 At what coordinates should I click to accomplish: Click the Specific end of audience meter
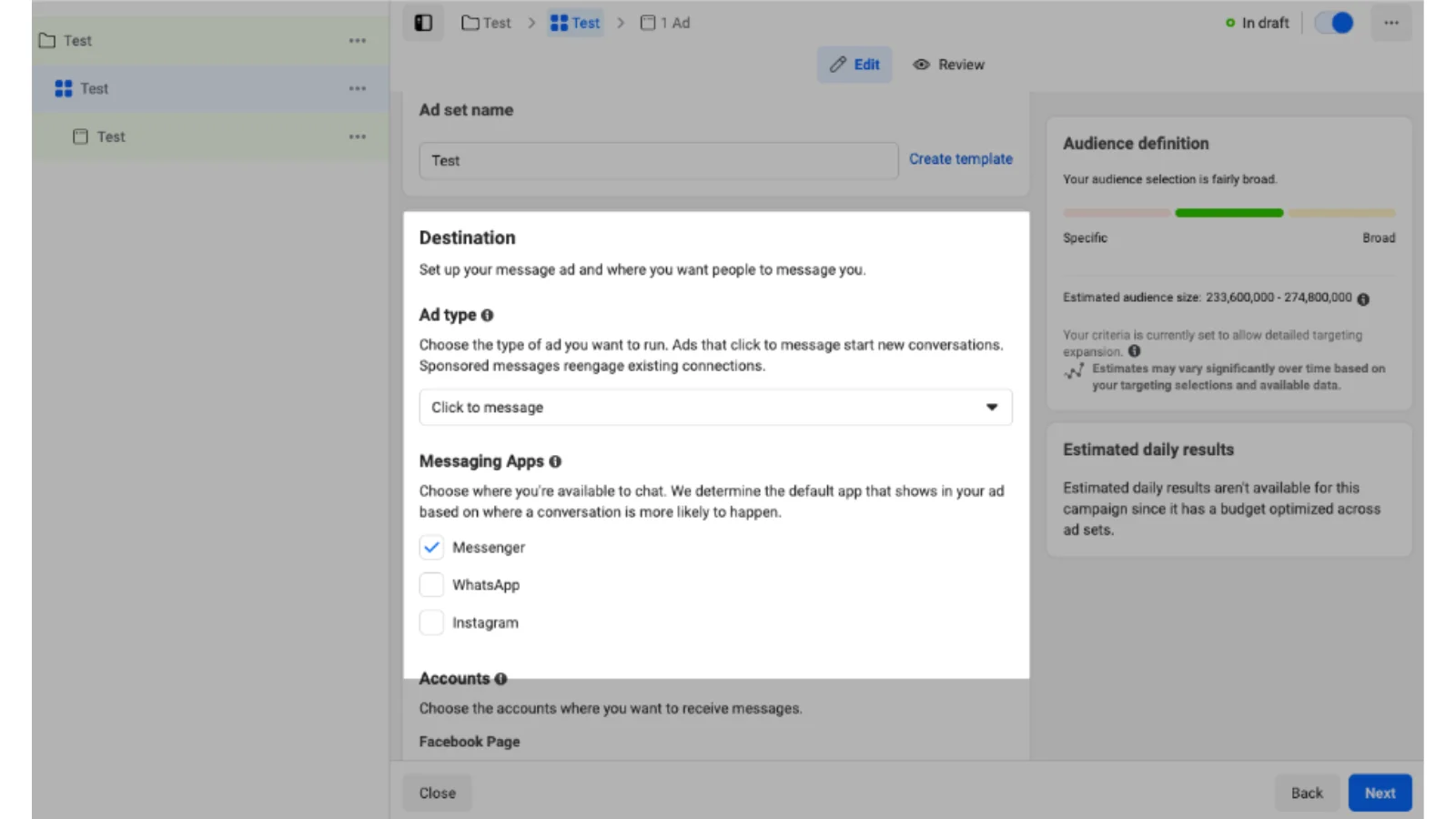click(x=1085, y=238)
